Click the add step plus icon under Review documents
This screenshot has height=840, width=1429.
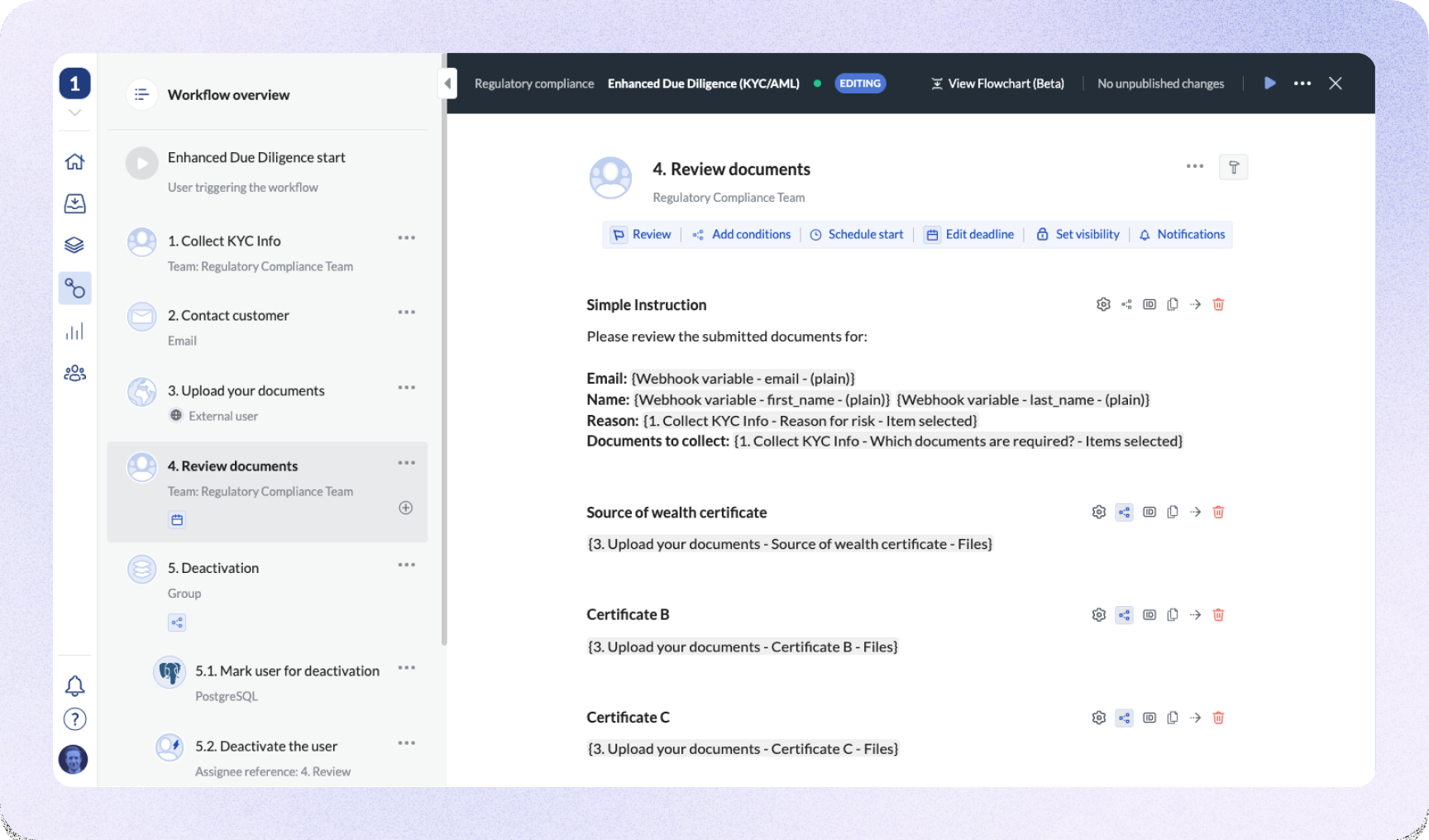406,508
